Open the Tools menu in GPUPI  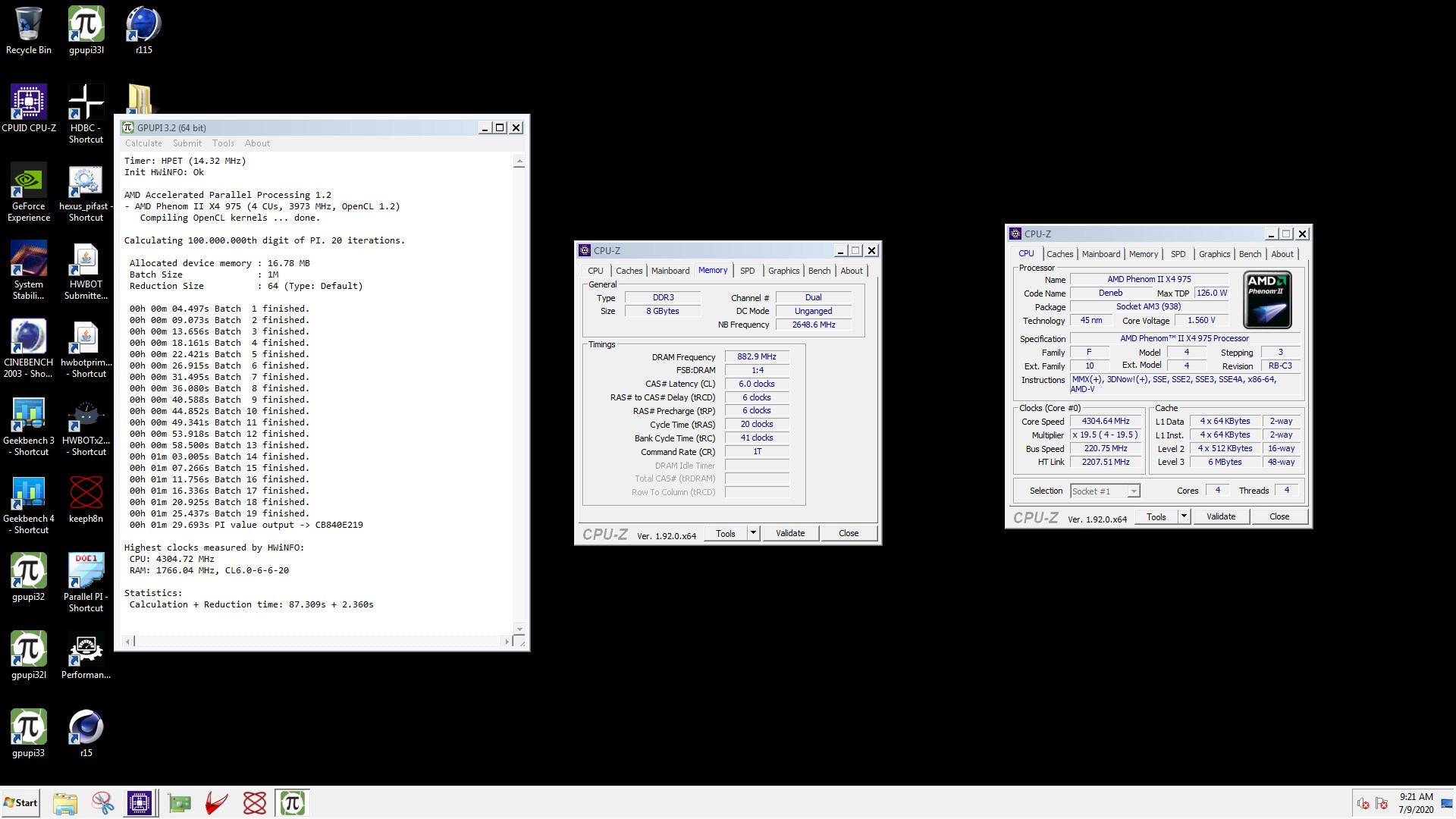223,143
